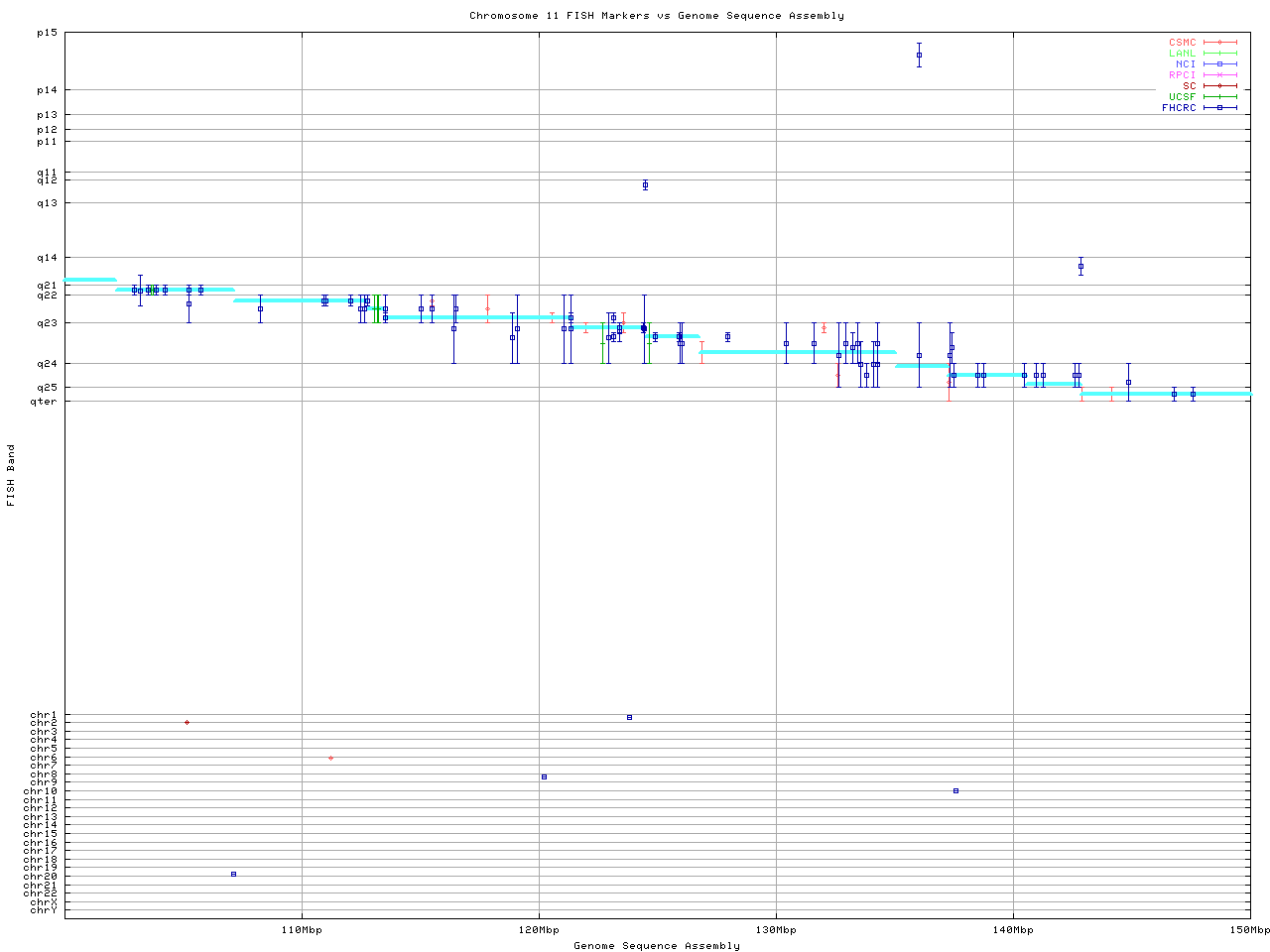
Task: Click the LANL legend entry label
Action: tap(1182, 54)
